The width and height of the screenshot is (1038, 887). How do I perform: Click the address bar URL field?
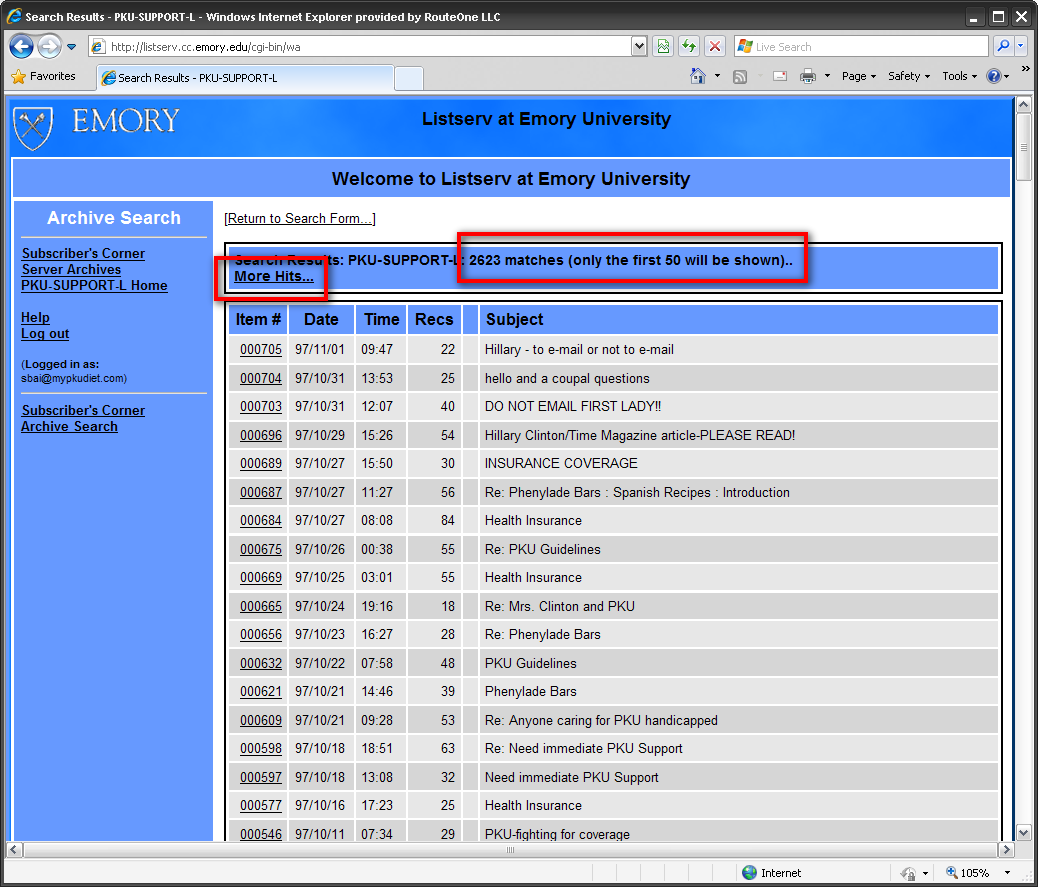pyautogui.click(x=361, y=46)
